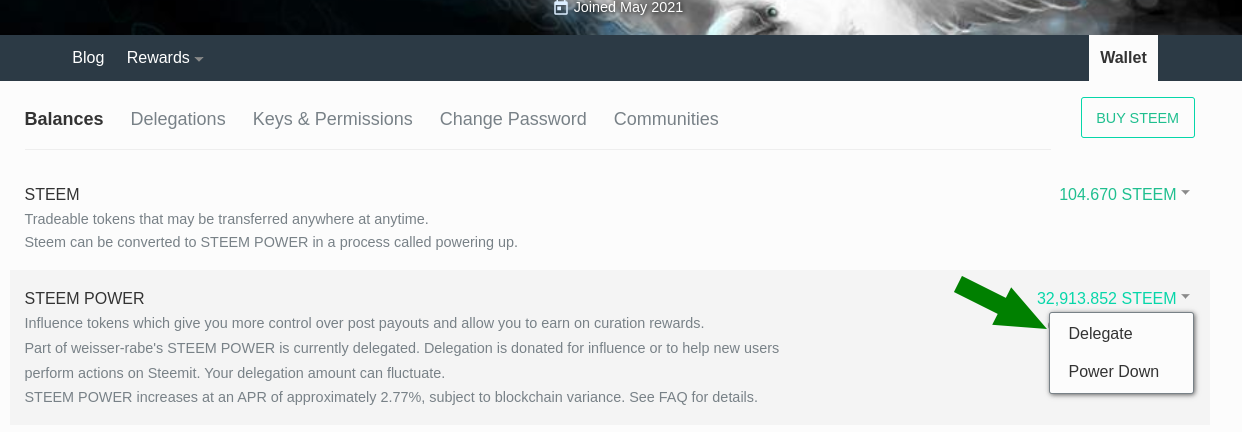Open the Keys & Permissions tab
The width and height of the screenshot is (1242, 432).
[x=333, y=119]
